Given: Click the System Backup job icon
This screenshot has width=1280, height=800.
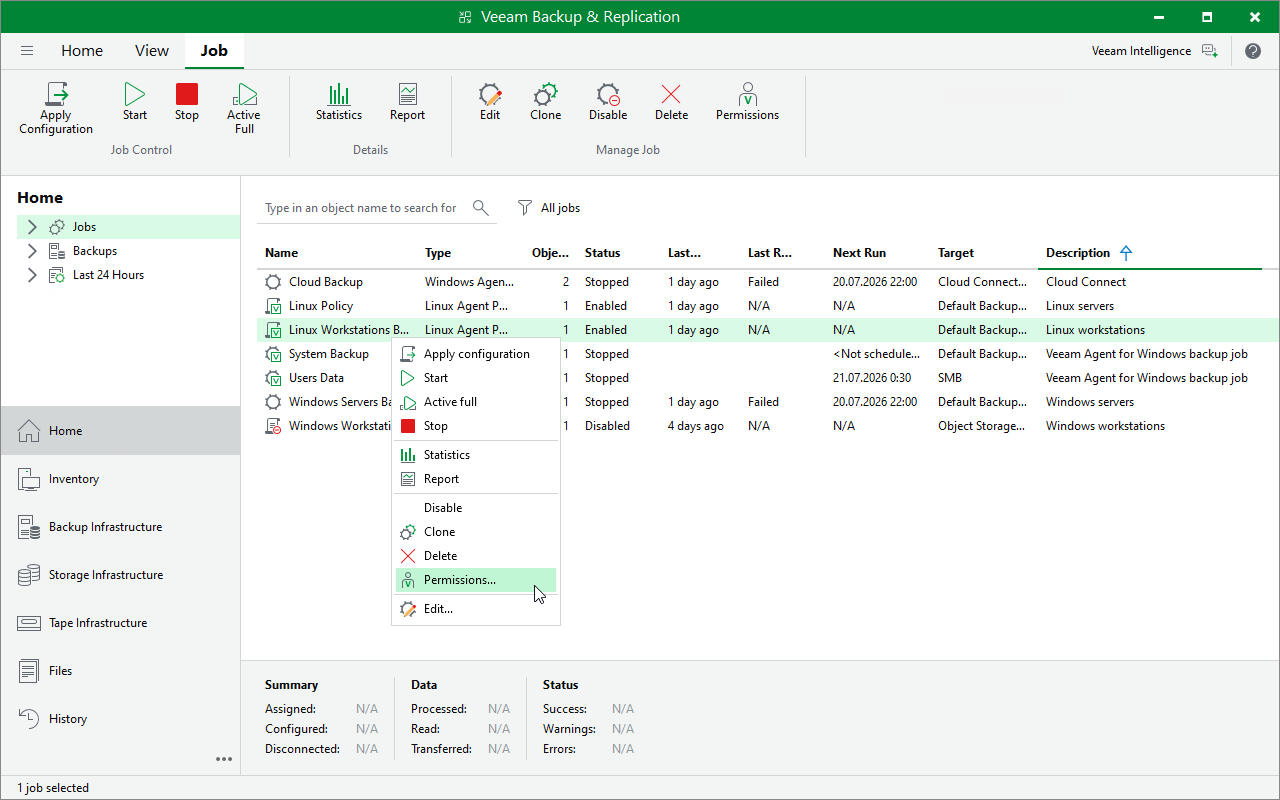Looking at the screenshot, I should [273, 354].
